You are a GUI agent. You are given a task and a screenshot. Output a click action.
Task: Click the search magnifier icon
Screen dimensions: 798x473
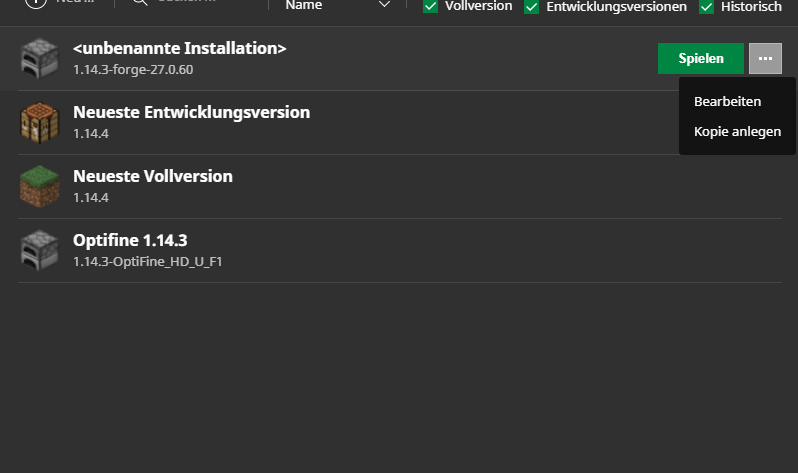[141, 3]
